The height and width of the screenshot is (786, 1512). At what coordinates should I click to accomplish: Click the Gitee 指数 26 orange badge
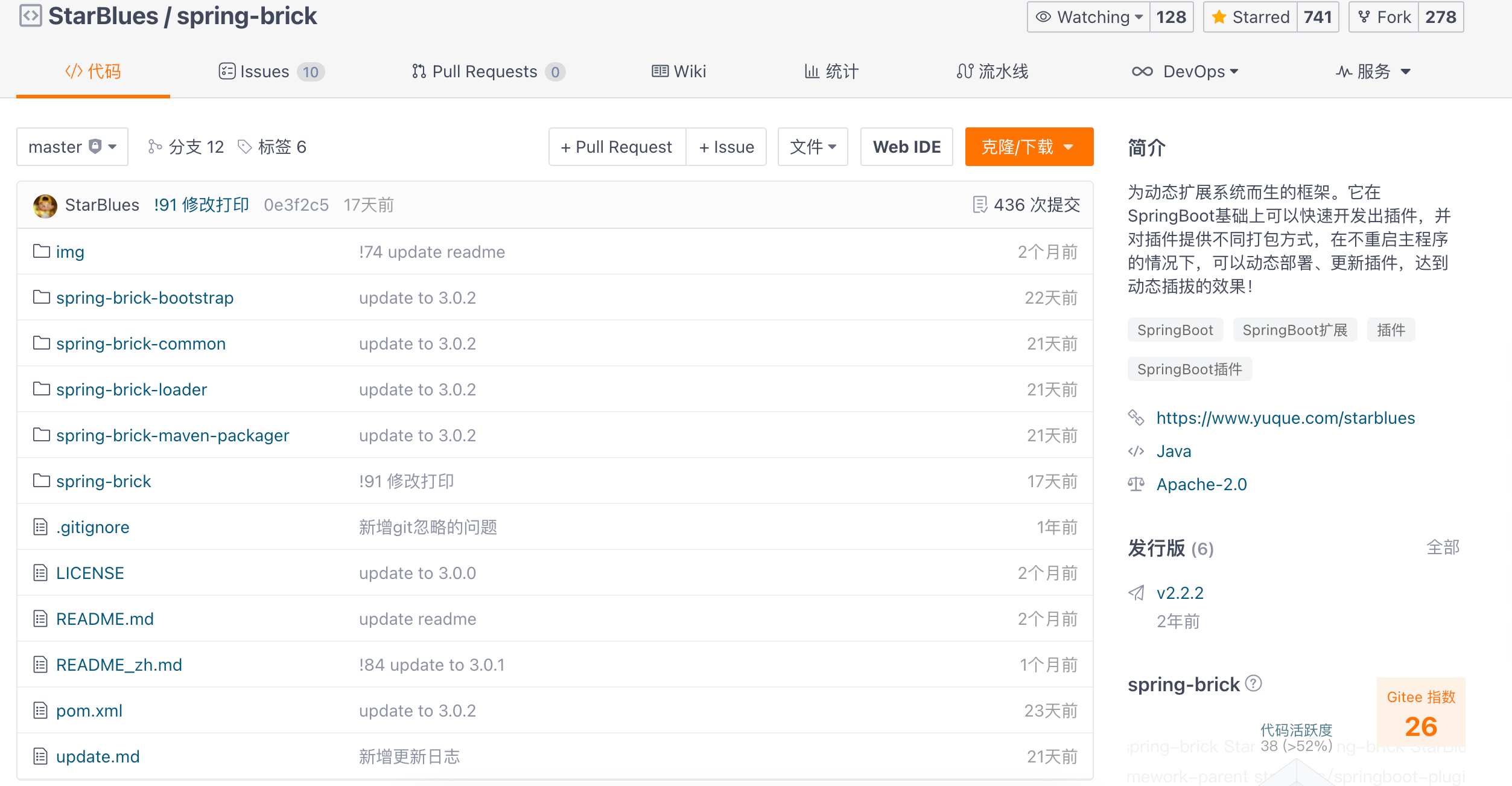(1420, 712)
